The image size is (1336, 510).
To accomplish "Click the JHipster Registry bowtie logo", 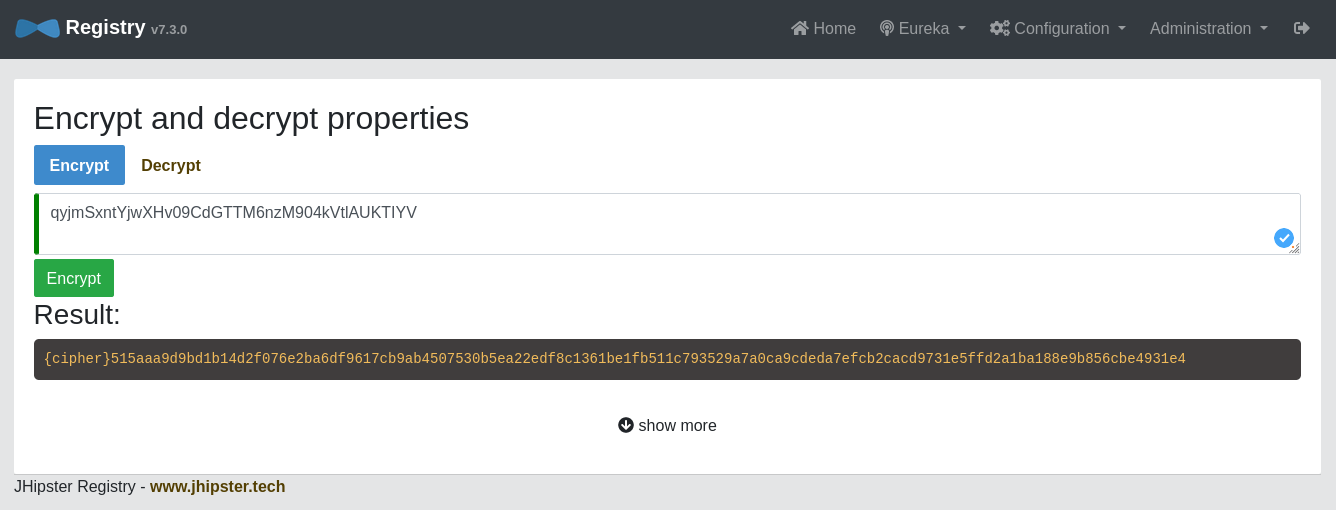I will pos(37,28).
